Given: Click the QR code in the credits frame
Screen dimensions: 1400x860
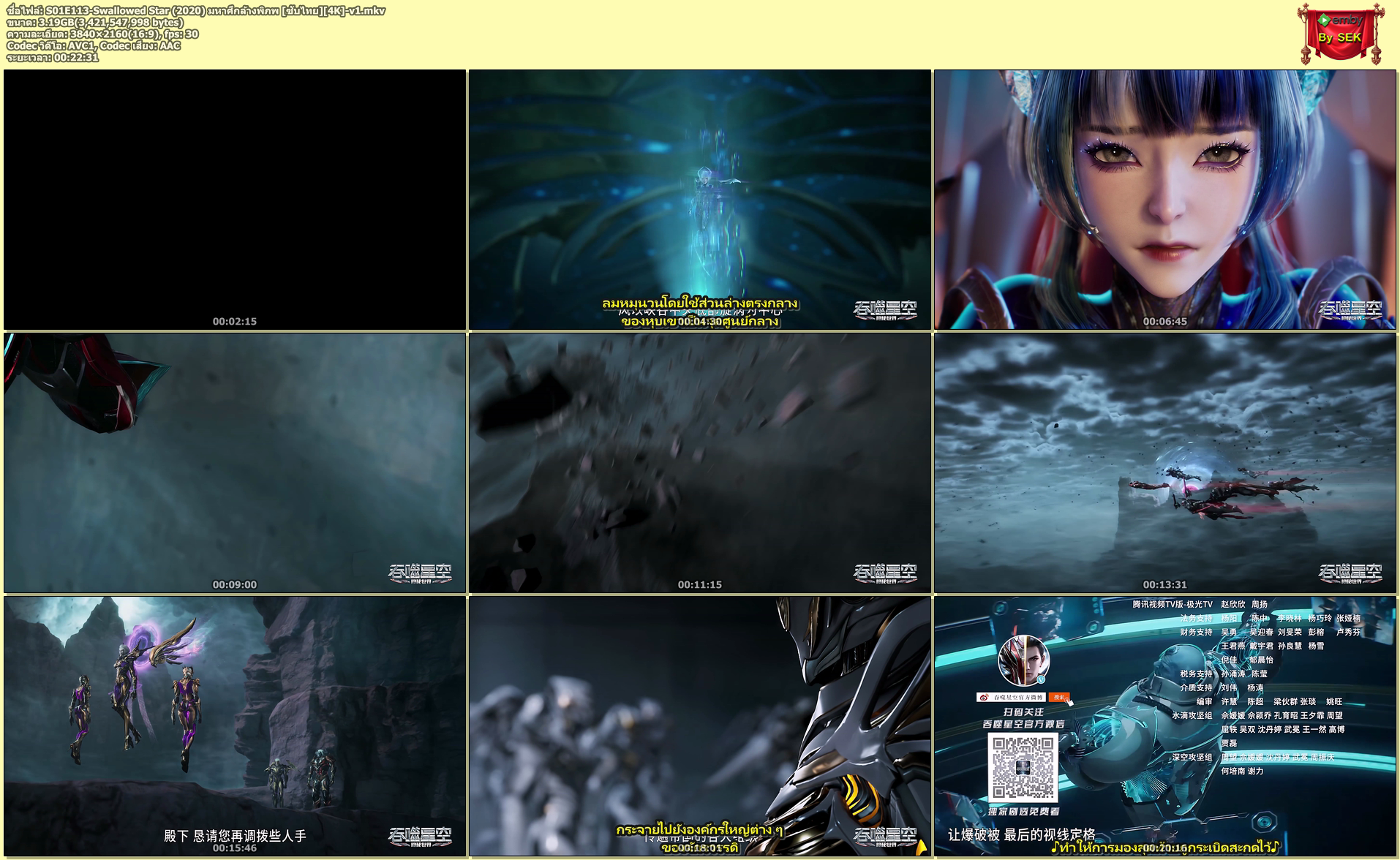Looking at the screenshot, I should [x=1023, y=768].
